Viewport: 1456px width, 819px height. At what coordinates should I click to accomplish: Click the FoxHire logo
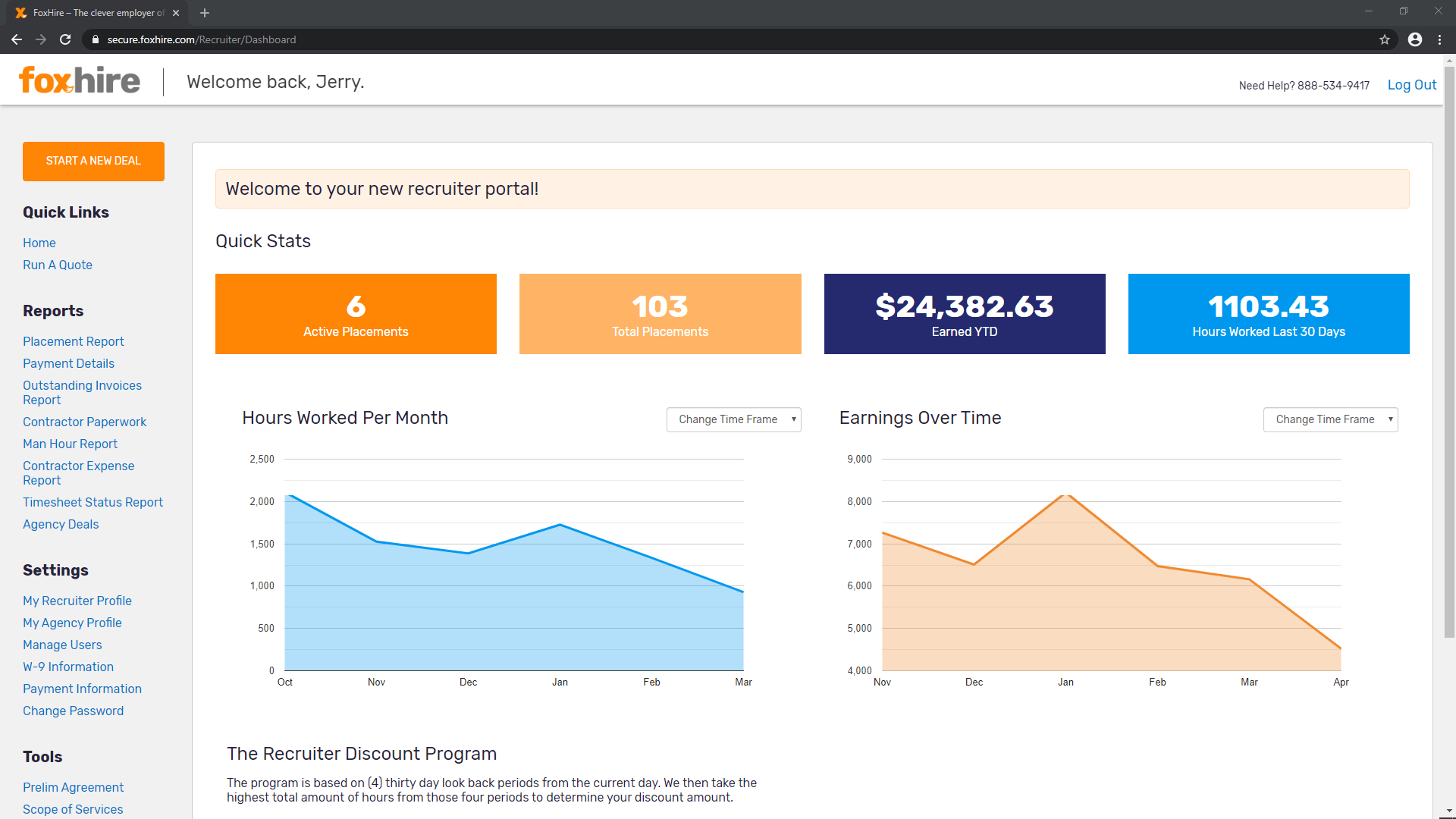point(80,80)
